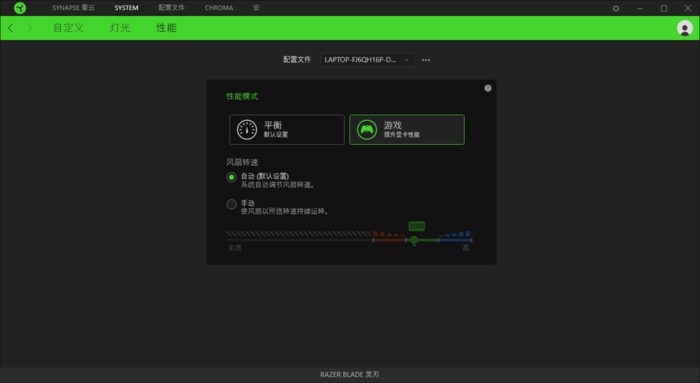Screen dimensions: 700x383
Task: Choose 手动 manual fan speed option
Action: 231,204
